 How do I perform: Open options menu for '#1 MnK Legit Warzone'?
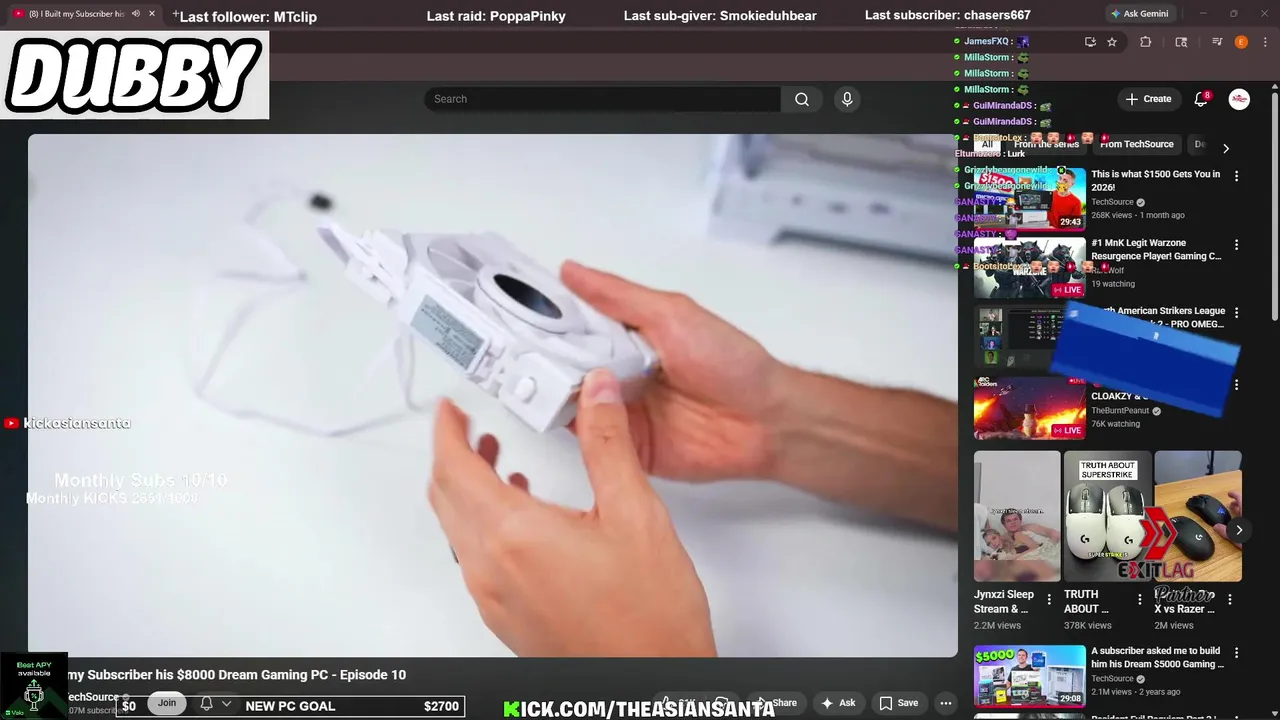pyautogui.click(x=1236, y=245)
